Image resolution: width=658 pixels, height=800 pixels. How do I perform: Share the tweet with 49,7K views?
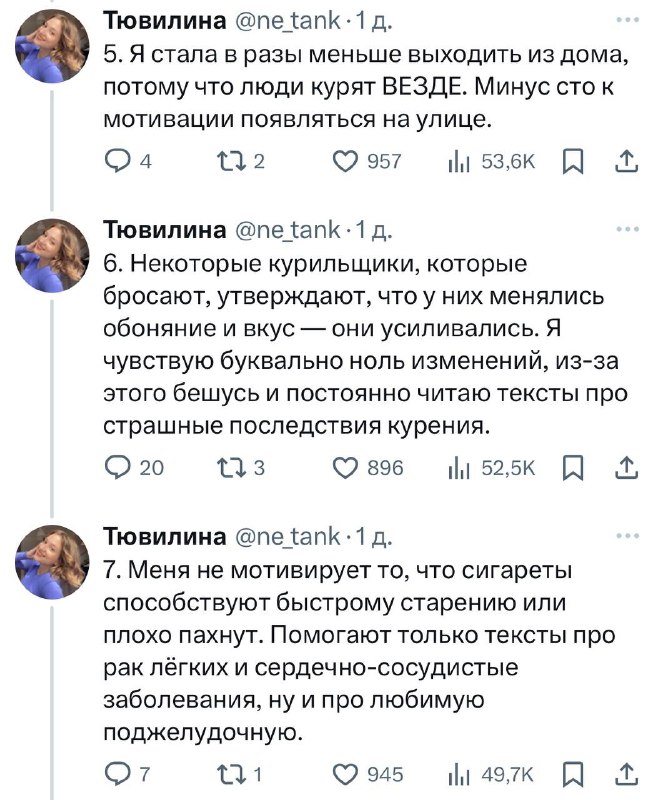626,773
